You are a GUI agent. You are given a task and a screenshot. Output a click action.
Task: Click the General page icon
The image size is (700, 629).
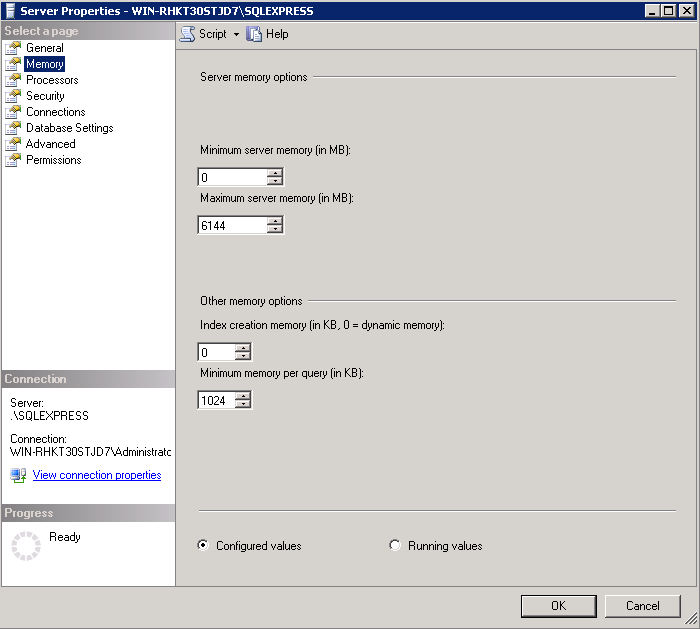(x=13, y=48)
